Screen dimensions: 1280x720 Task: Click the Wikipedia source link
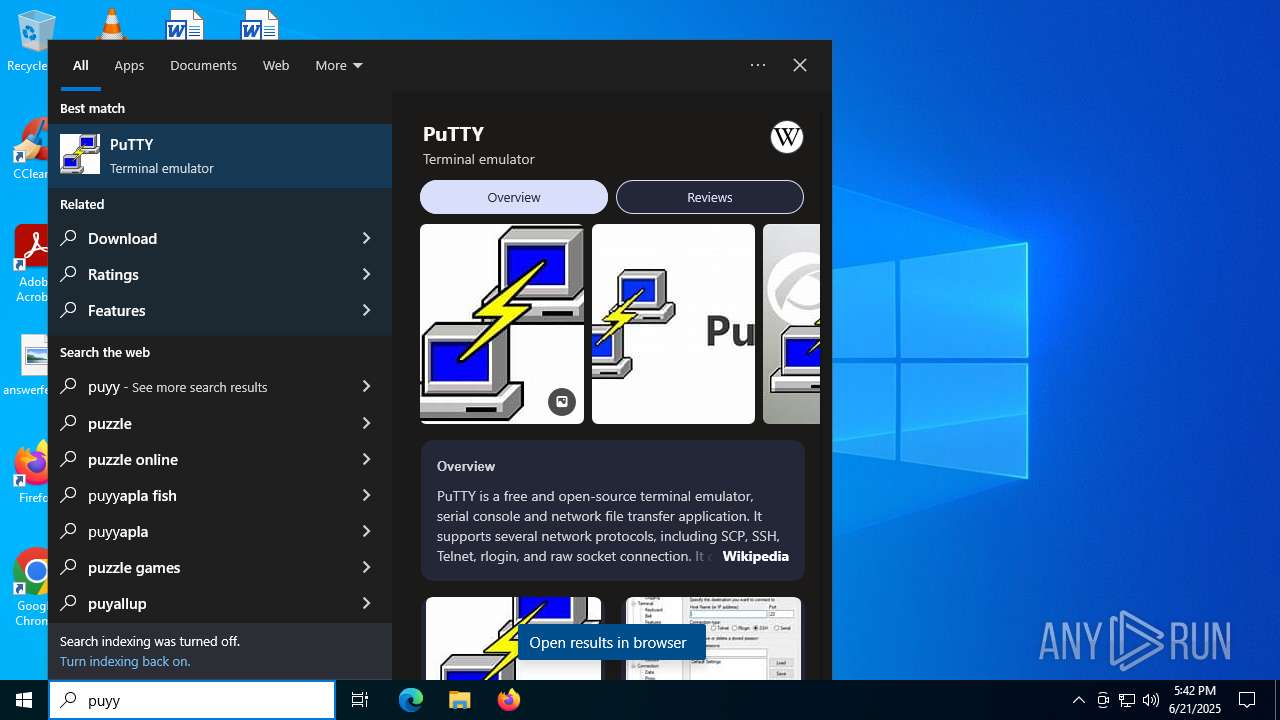pyautogui.click(x=755, y=556)
